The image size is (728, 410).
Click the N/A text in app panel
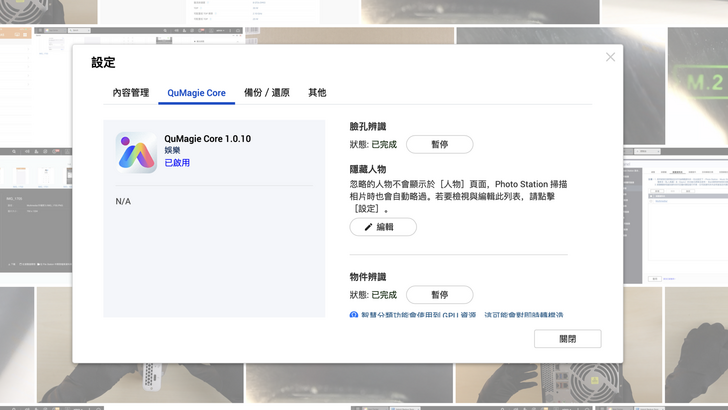coord(123,201)
